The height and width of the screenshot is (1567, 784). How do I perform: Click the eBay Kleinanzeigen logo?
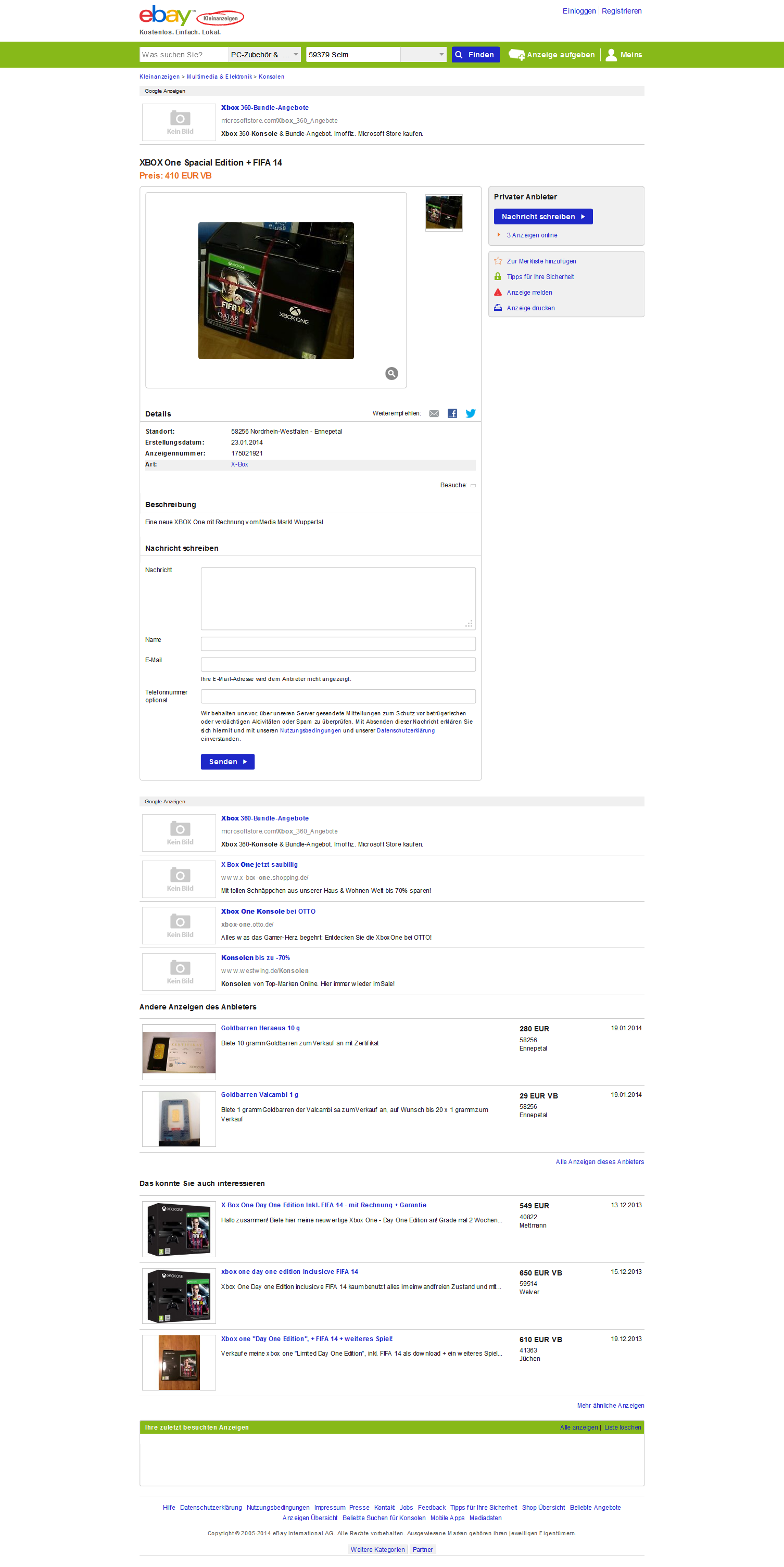coord(192,17)
